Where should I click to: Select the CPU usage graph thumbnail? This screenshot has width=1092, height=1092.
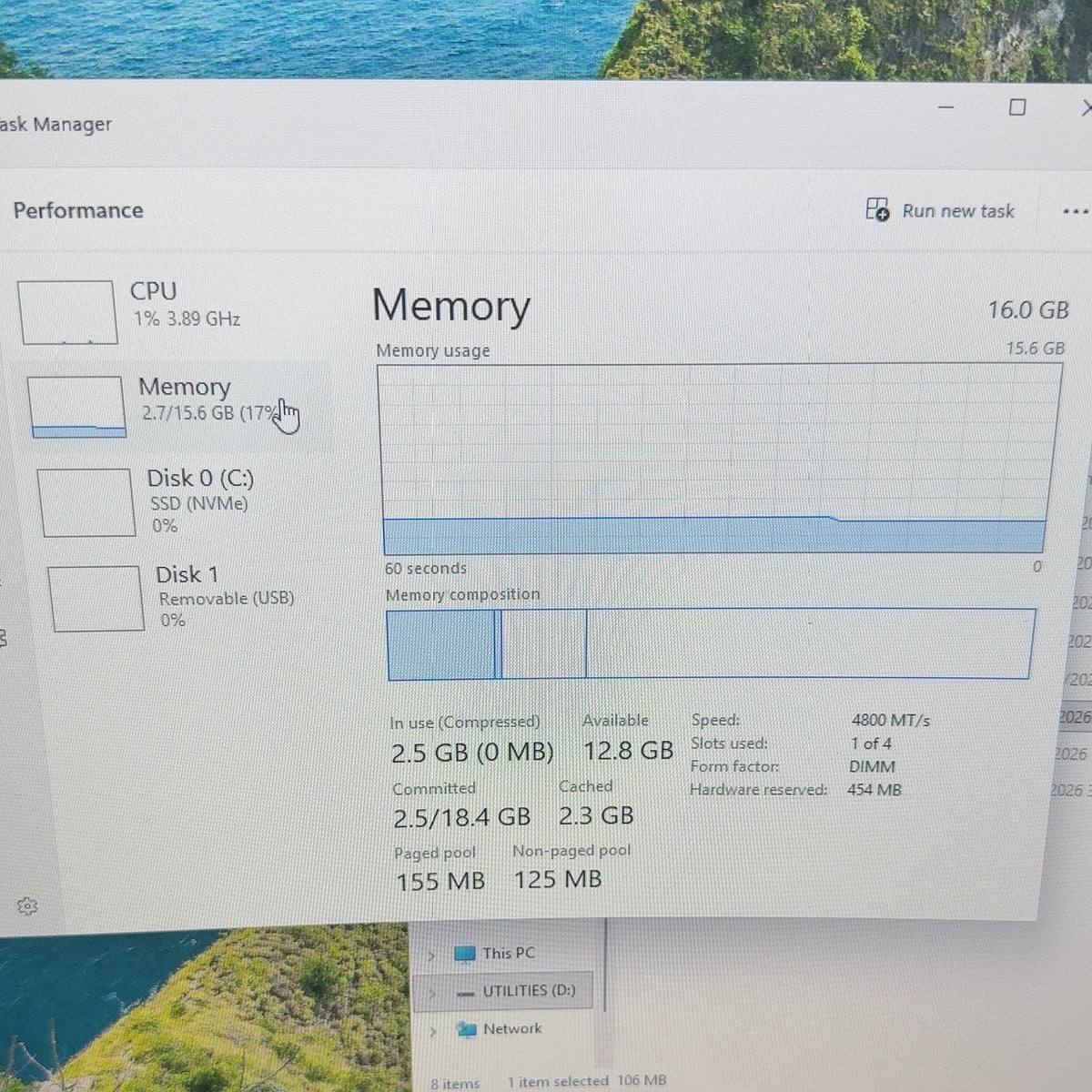pyautogui.click(x=68, y=312)
